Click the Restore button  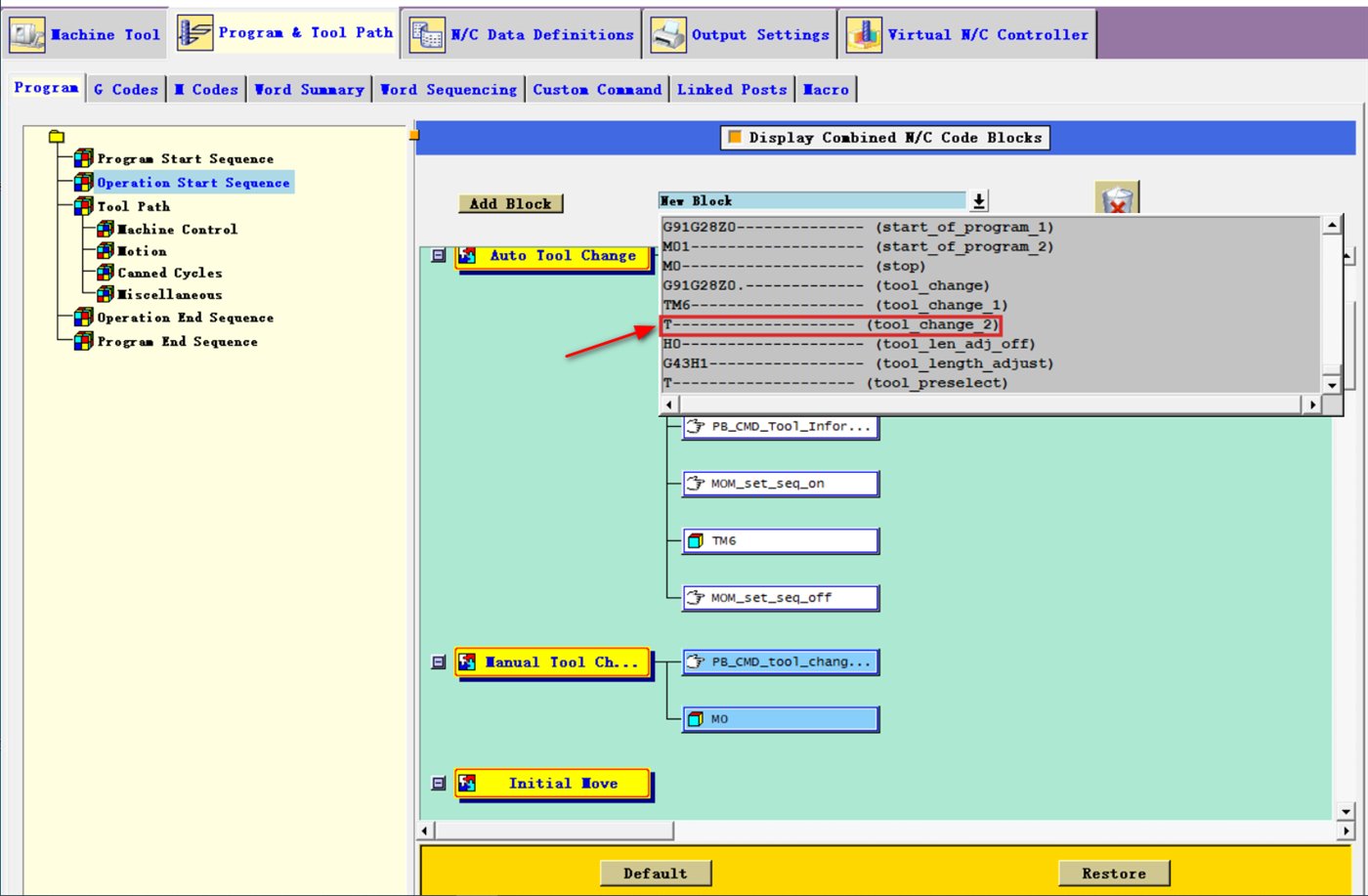(1114, 874)
